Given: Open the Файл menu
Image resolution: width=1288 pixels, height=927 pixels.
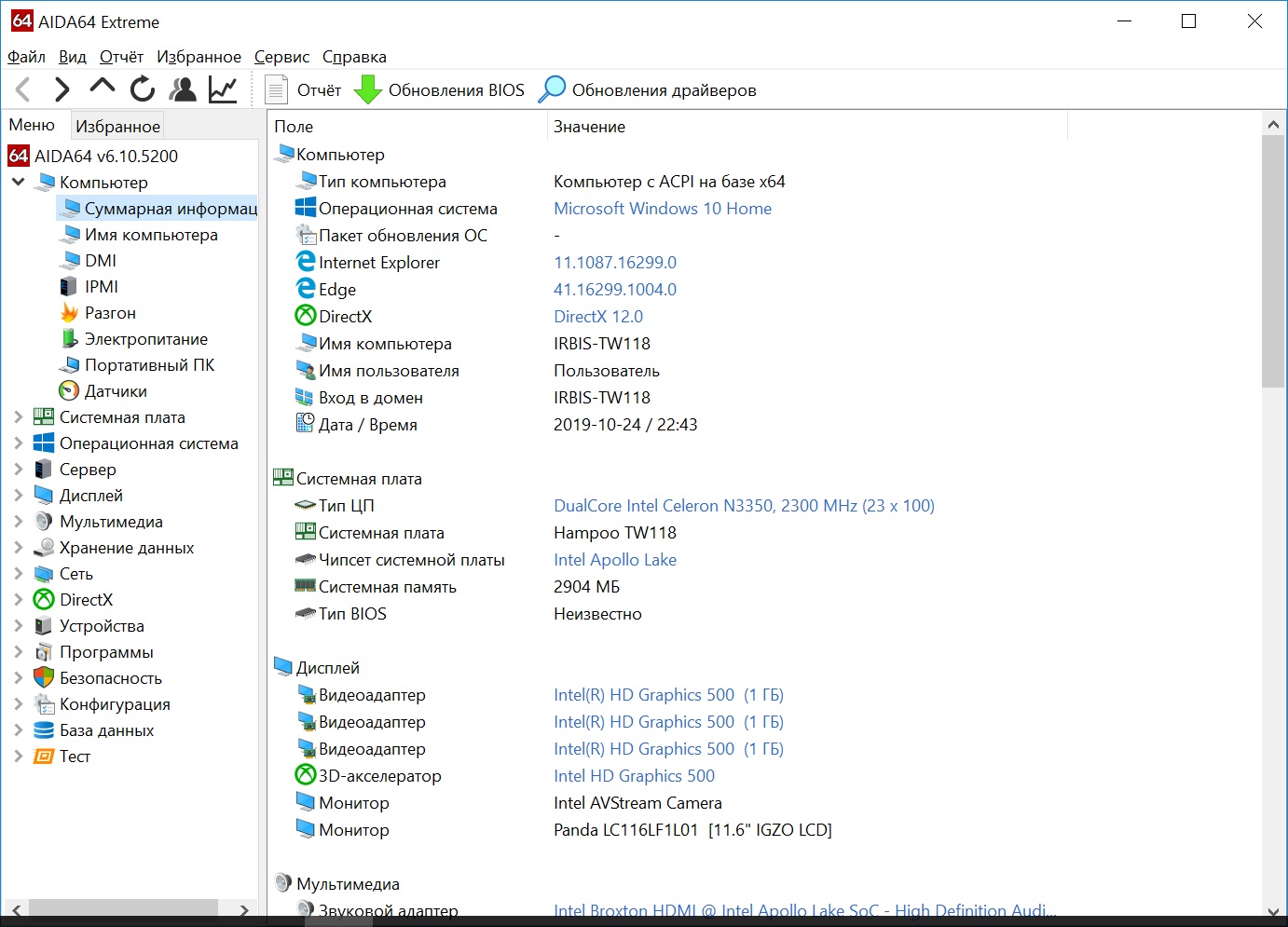Looking at the screenshot, I should coord(26,57).
